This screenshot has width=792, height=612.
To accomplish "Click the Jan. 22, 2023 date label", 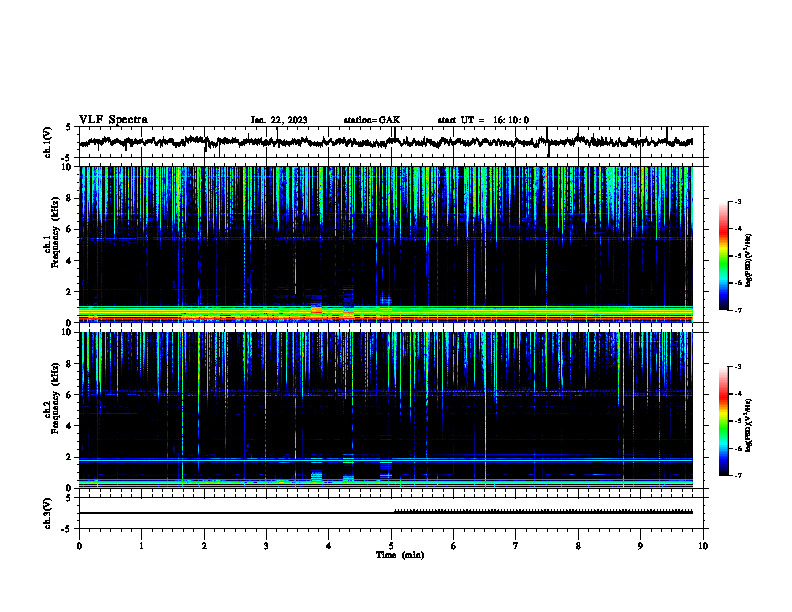I will coord(279,120).
